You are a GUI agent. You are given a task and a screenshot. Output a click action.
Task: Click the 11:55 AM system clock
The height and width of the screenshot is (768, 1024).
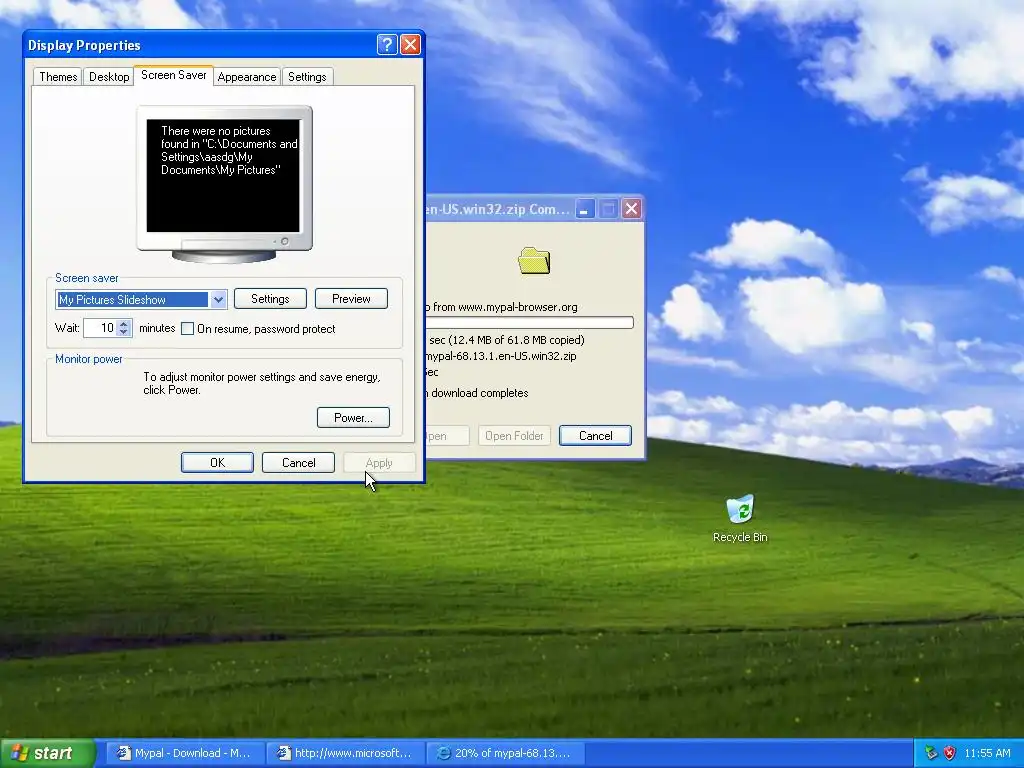coord(987,753)
